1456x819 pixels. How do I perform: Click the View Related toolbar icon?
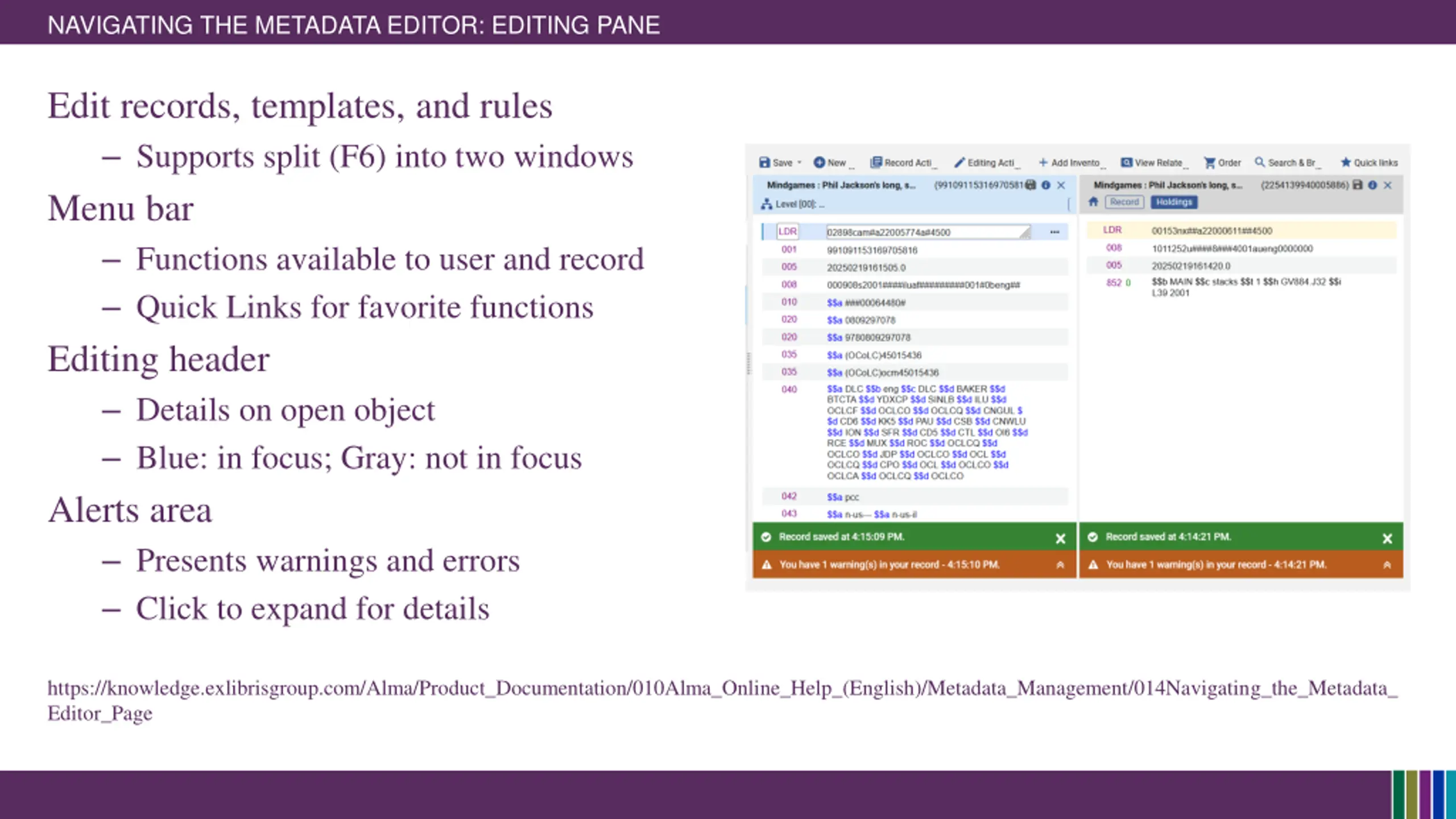point(1126,163)
